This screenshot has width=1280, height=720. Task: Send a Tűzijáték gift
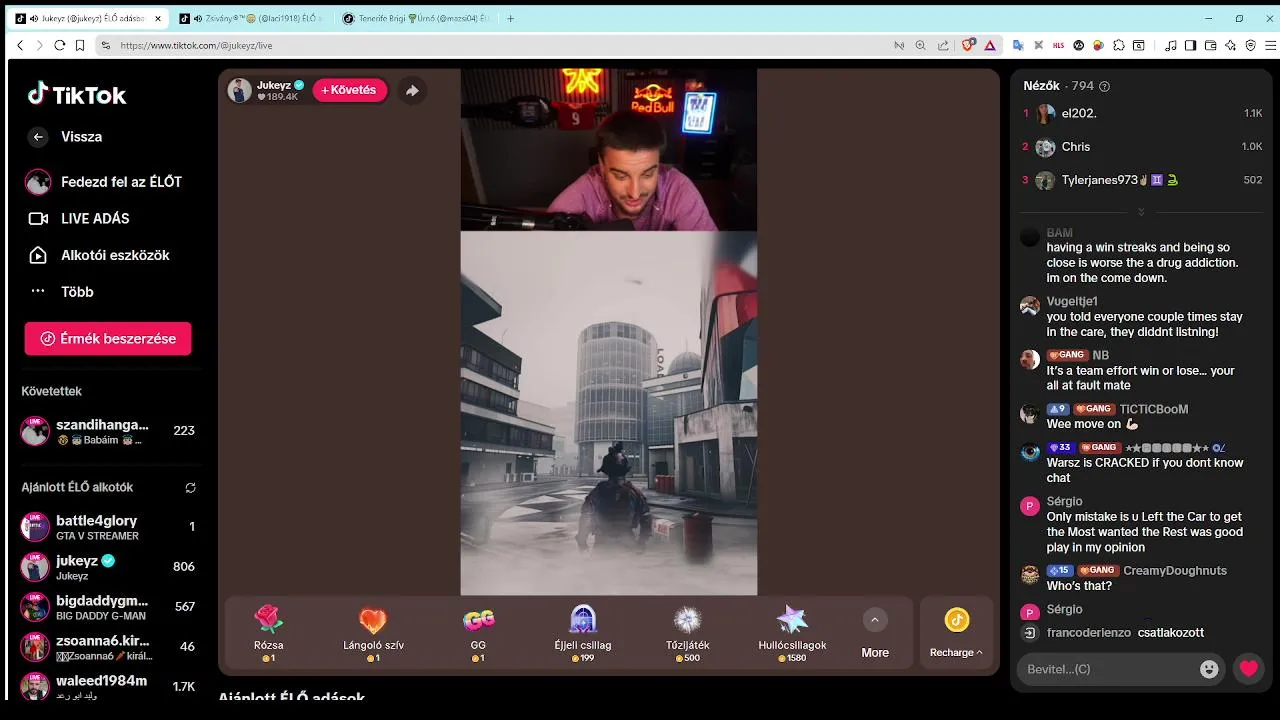(x=688, y=633)
